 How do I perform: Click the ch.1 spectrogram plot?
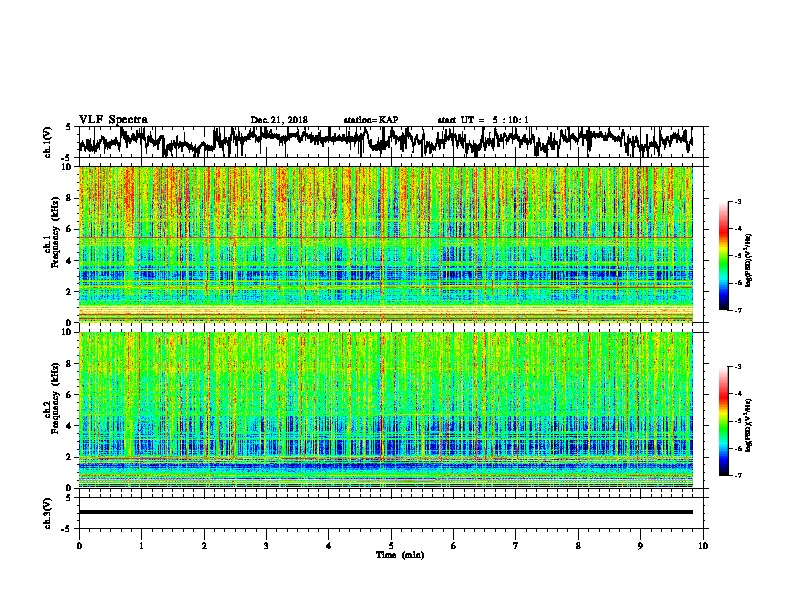(386, 244)
